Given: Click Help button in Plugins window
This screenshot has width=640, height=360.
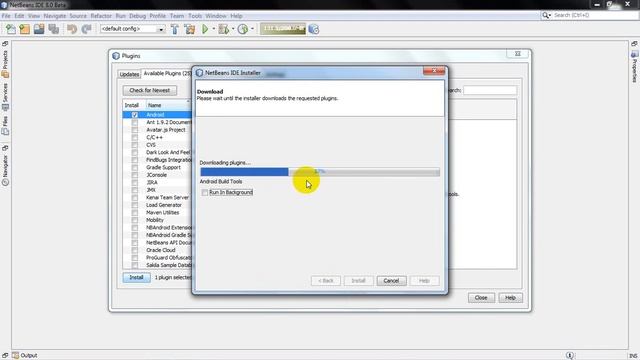Looking at the screenshot, I should coord(510,298).
